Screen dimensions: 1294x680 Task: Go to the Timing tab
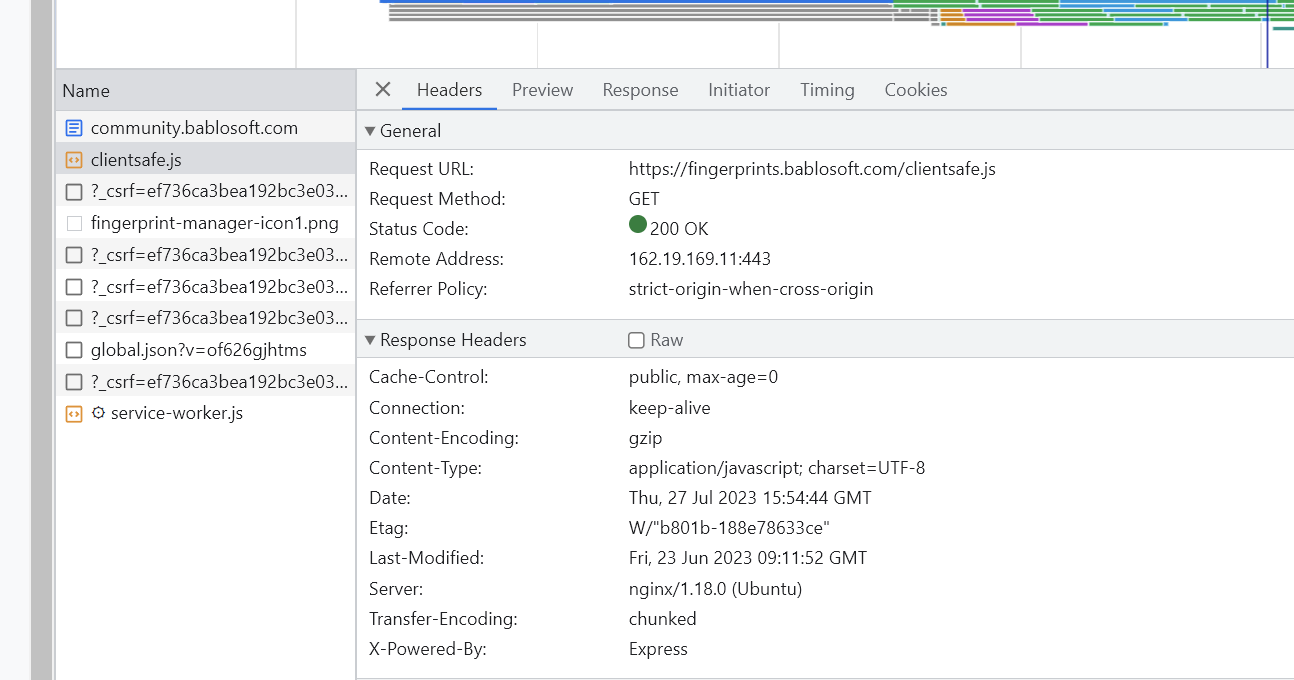tap(827, 90)
